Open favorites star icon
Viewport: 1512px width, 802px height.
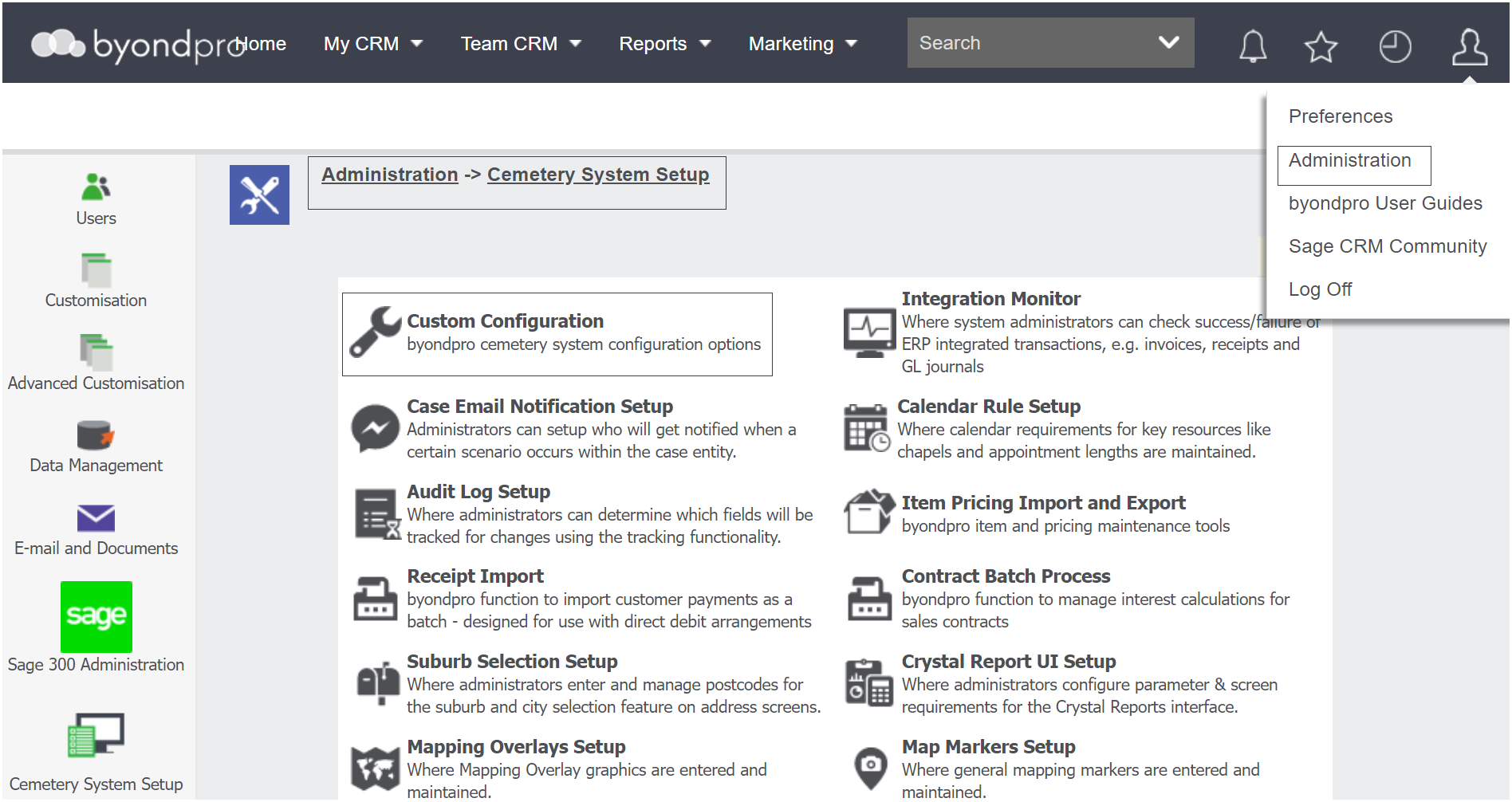pyautogui.click(x=1321, y=46)
